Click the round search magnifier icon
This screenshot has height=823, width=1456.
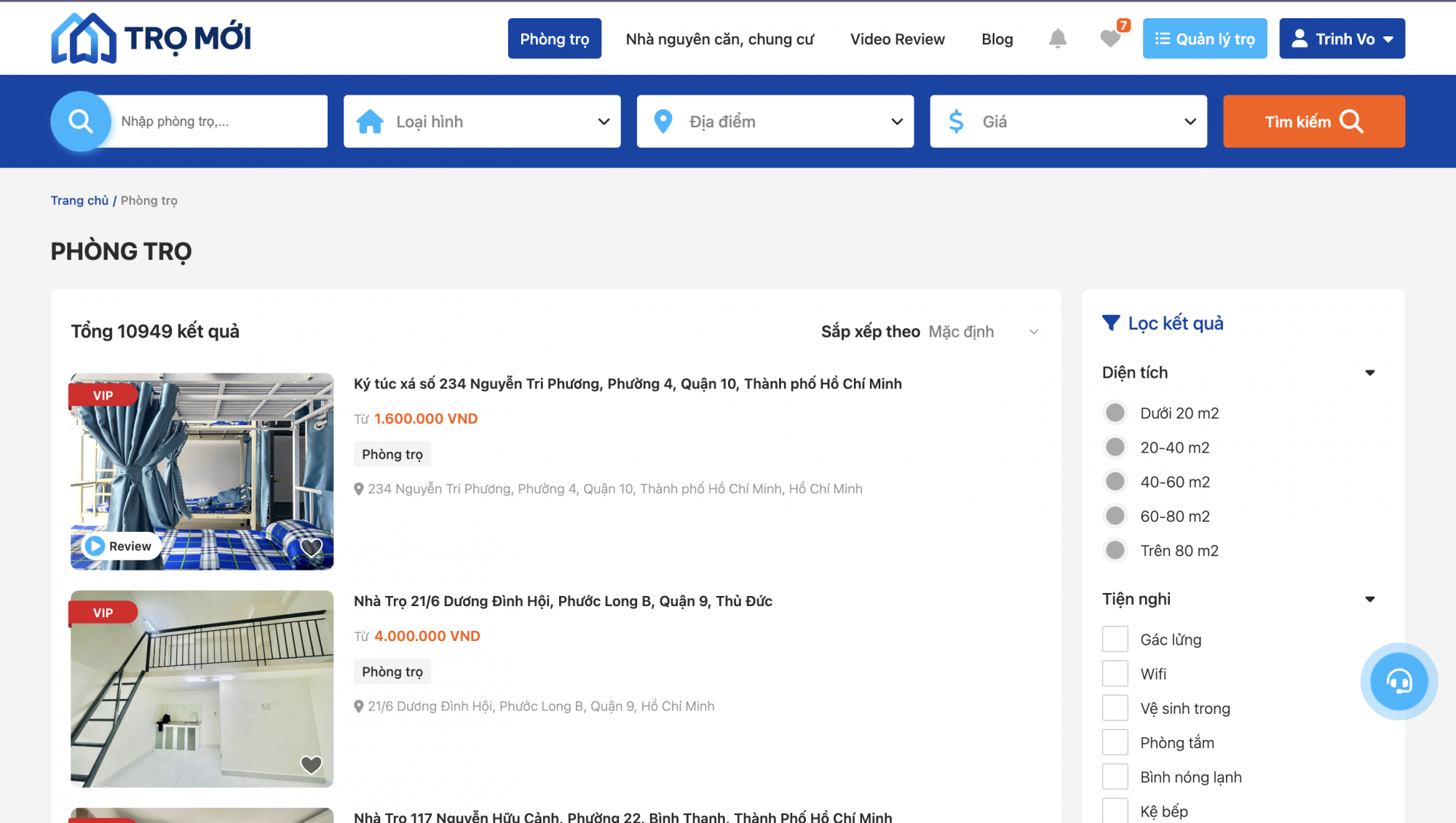click(x=81, y=122)
